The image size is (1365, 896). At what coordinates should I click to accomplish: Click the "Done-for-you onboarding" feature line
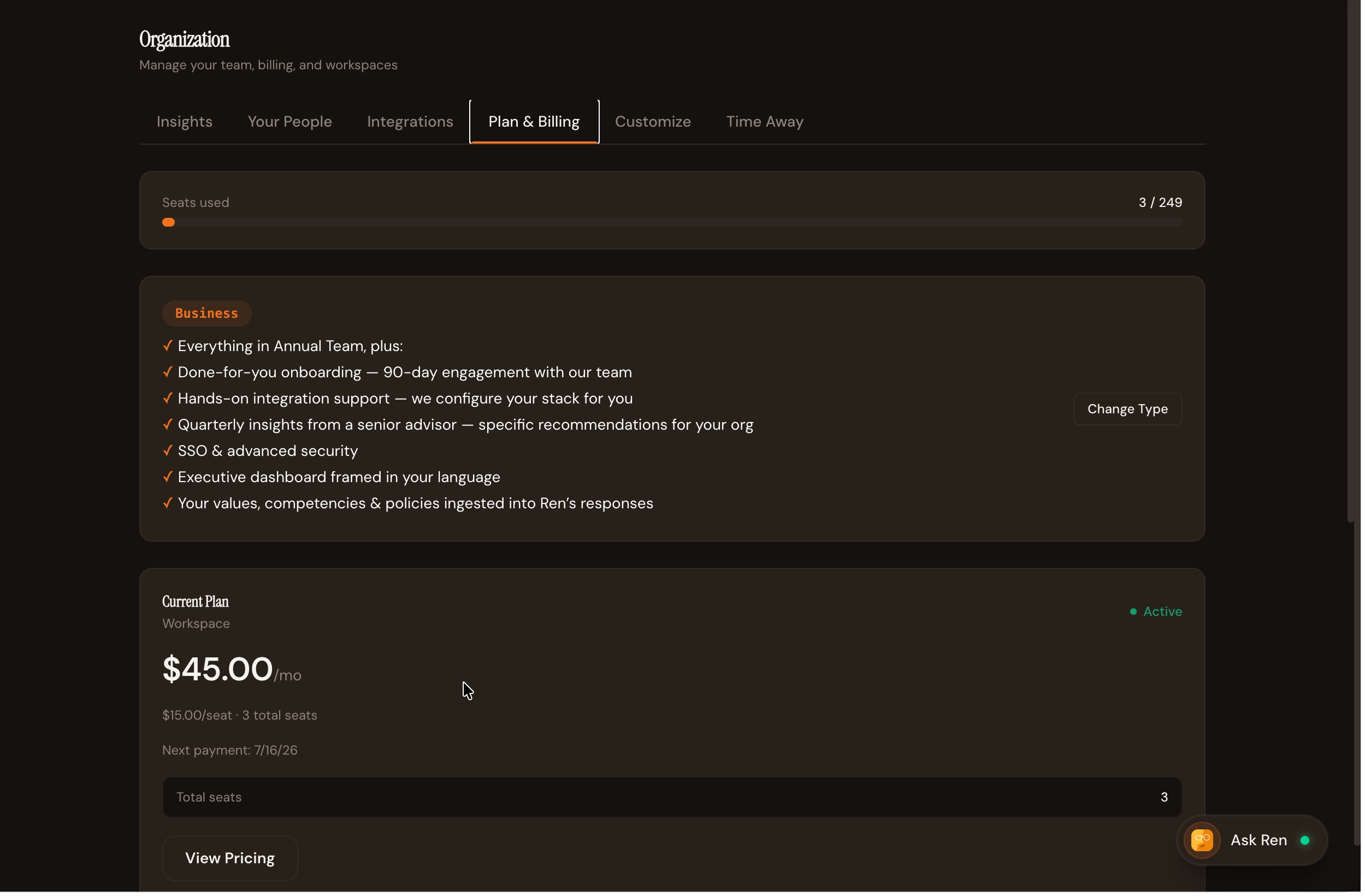click(x=406, y=373)
